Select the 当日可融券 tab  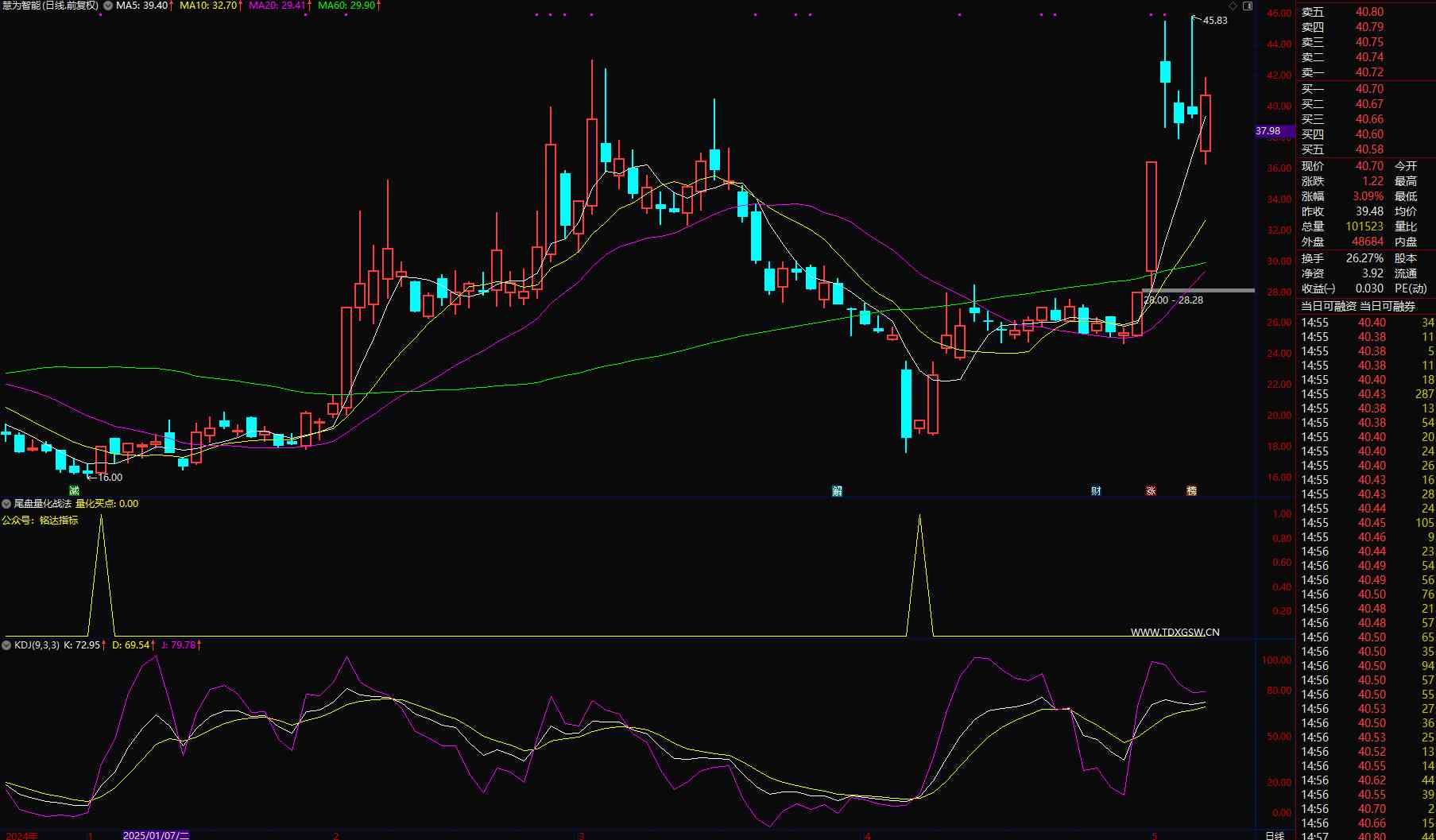(1388, 306)
